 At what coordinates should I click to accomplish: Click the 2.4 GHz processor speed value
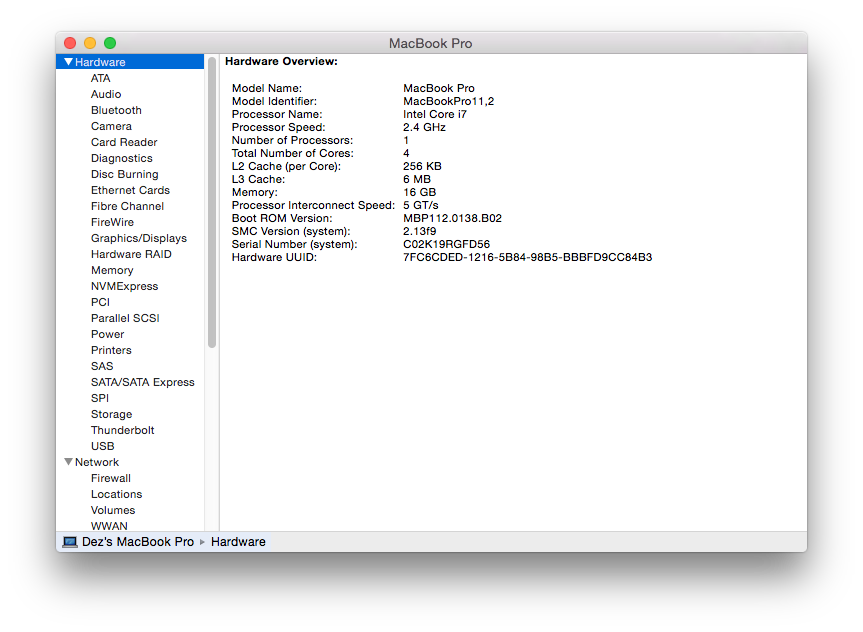tap(424, 127)
